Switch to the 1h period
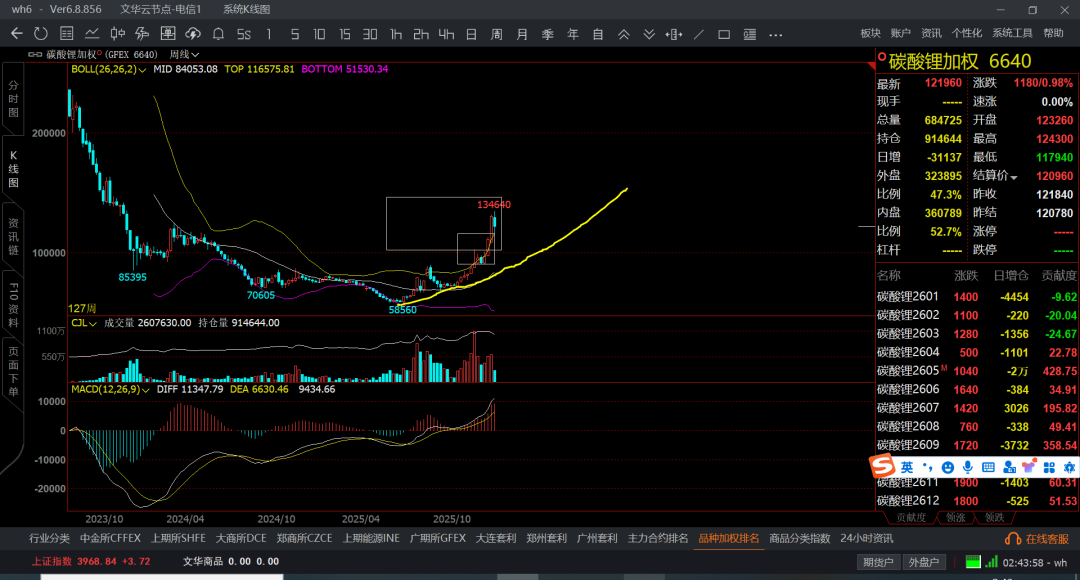 (395, 34)
